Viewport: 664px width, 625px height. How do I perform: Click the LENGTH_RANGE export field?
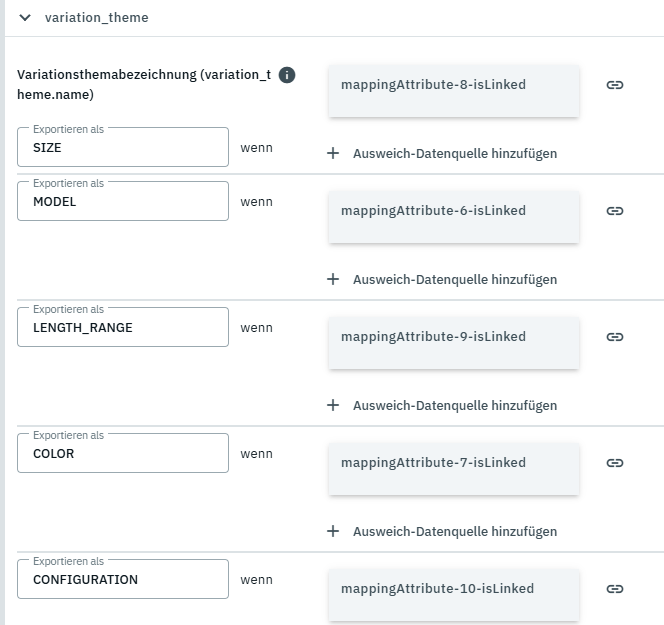tap(123, 328)
